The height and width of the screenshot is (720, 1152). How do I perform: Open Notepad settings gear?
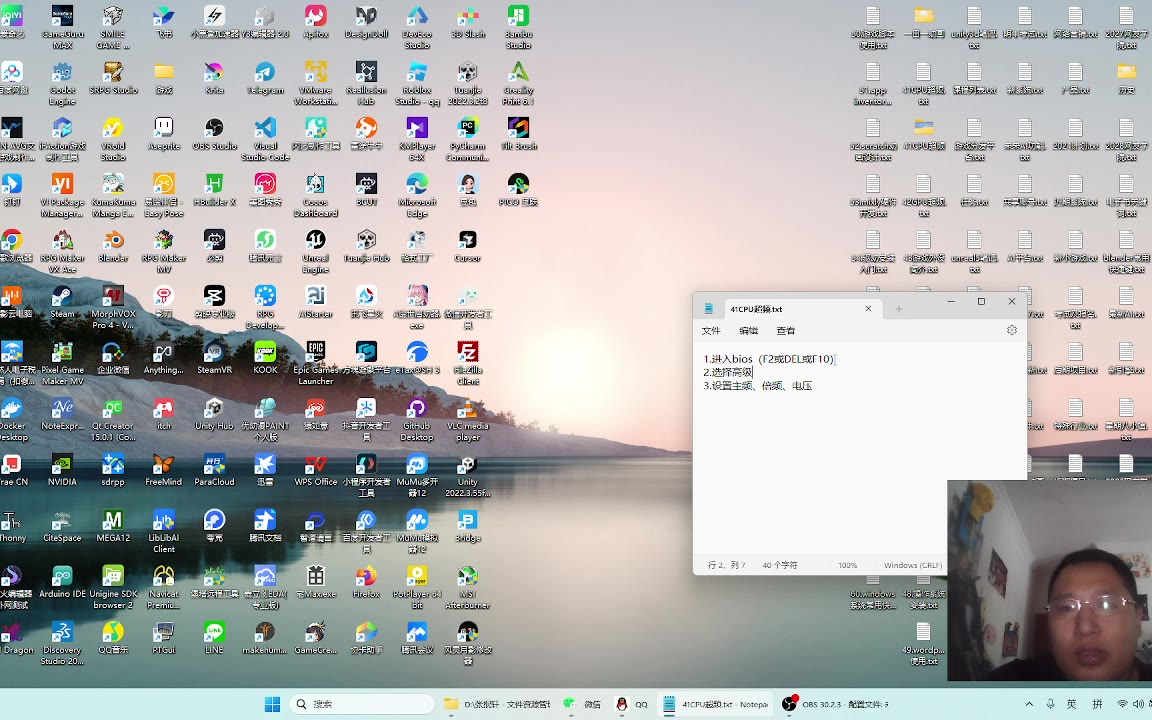click(x=1012, y=331)
